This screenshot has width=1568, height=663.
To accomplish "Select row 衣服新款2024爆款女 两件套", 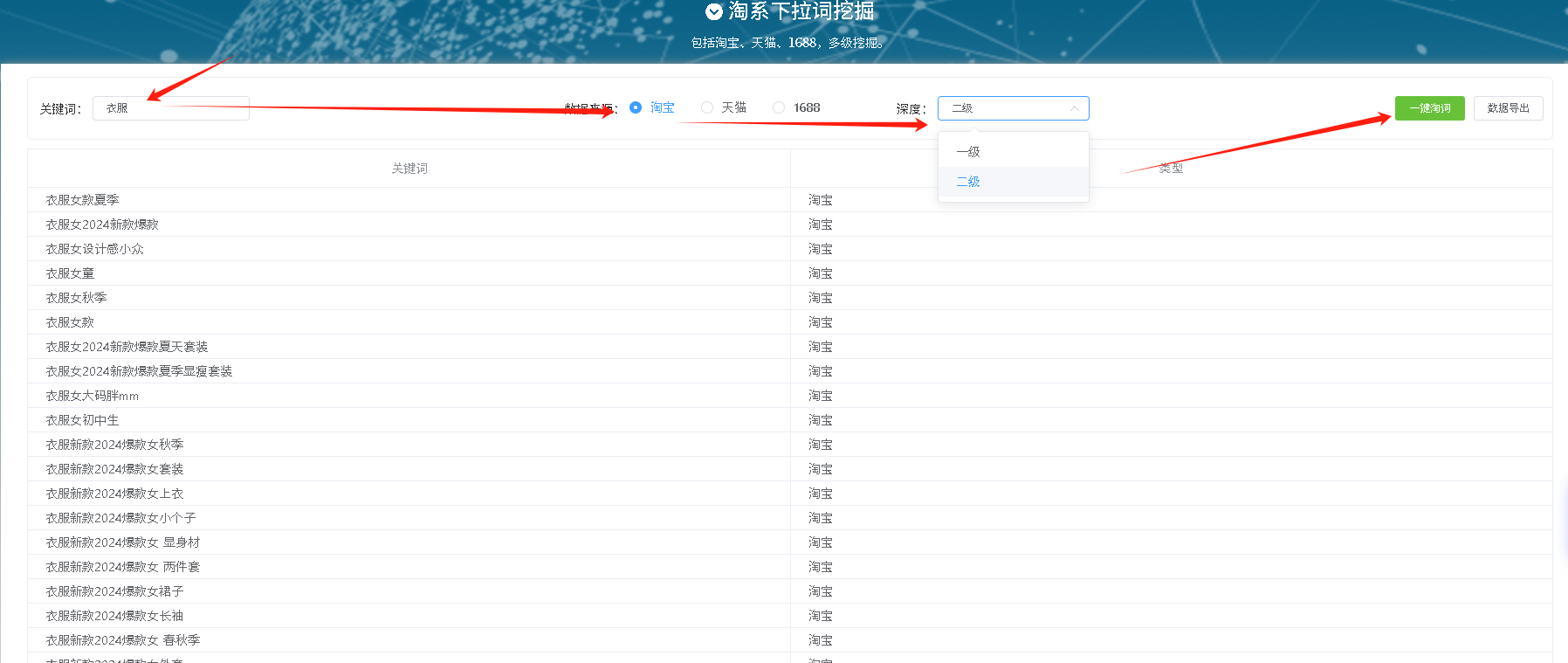I will (789, 567).
